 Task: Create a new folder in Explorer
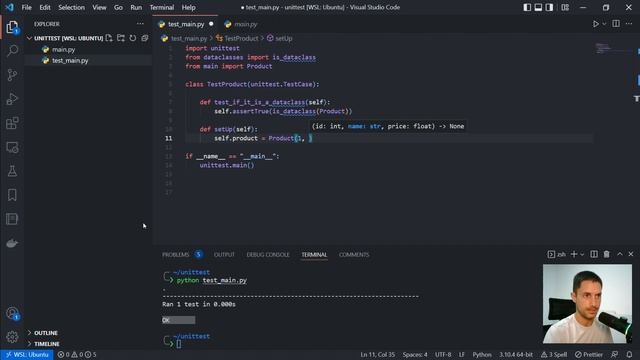coord(121,38)
